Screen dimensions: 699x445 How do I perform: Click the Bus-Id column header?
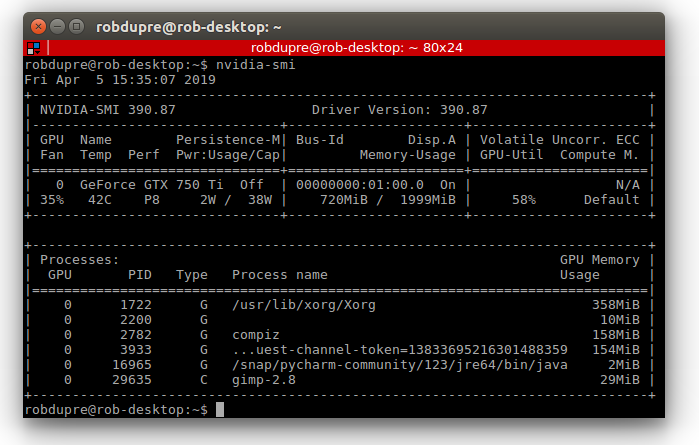click(x=320, y=140)
